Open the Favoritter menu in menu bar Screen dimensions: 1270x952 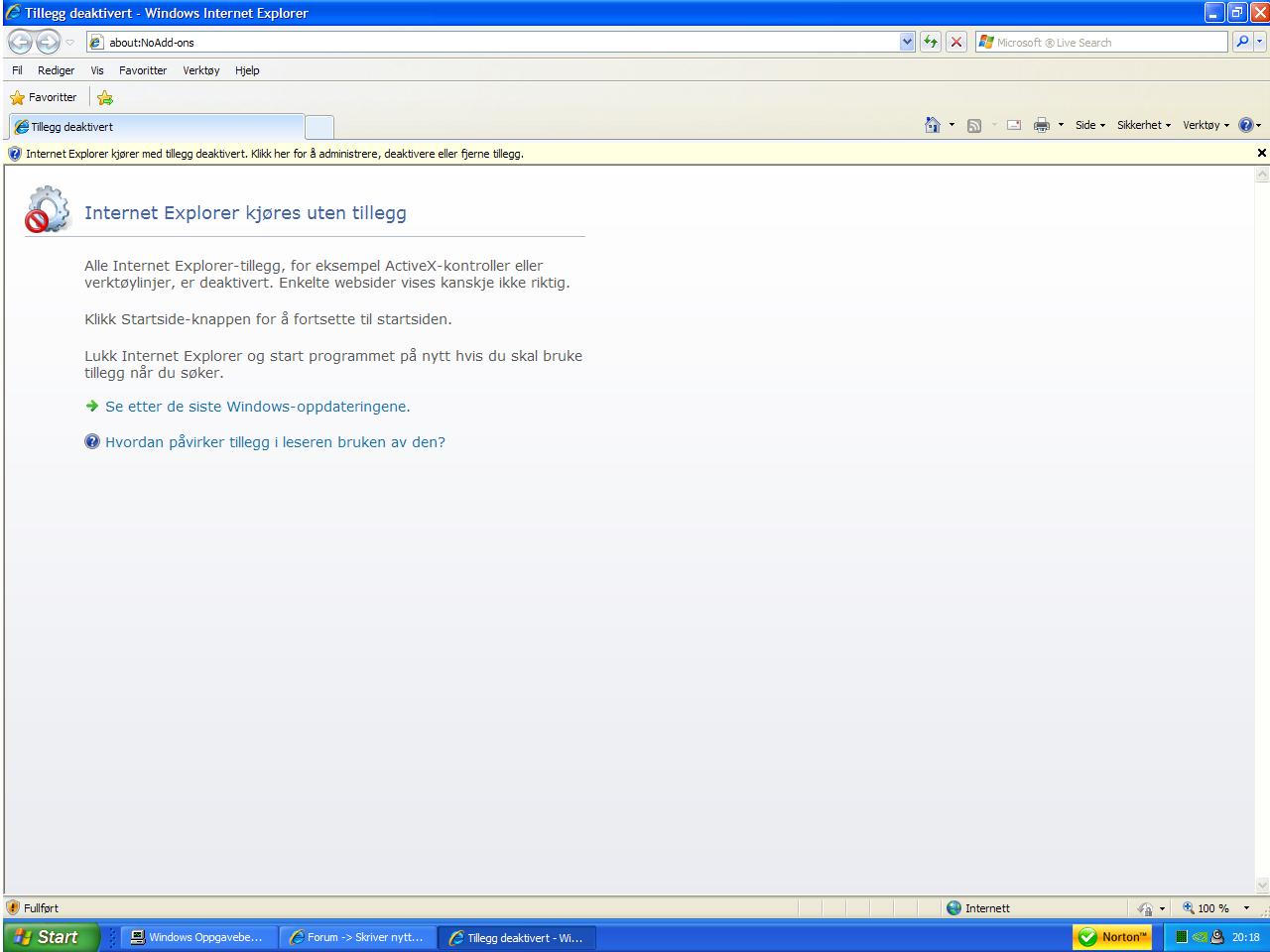143,70
